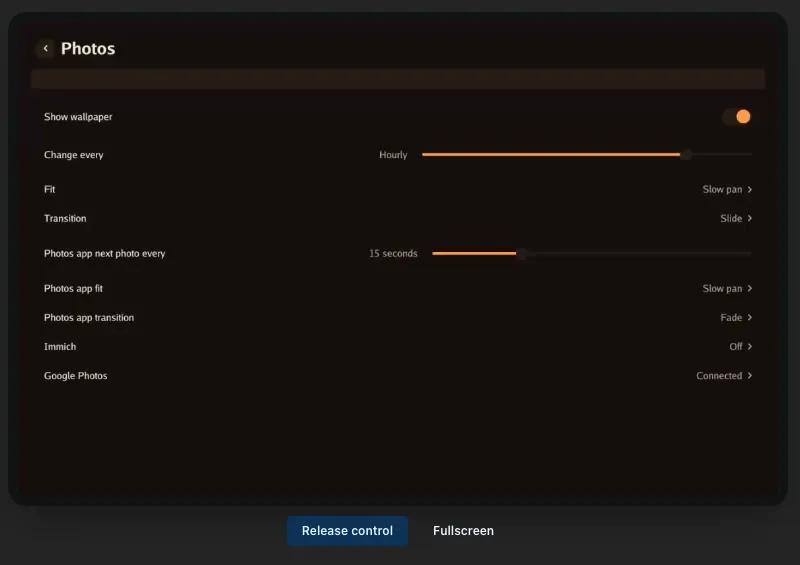Viewport: 800px width, 565px height.
Task: Open the Transition chevron next to Slide
Action: click(x=749, y=218)
